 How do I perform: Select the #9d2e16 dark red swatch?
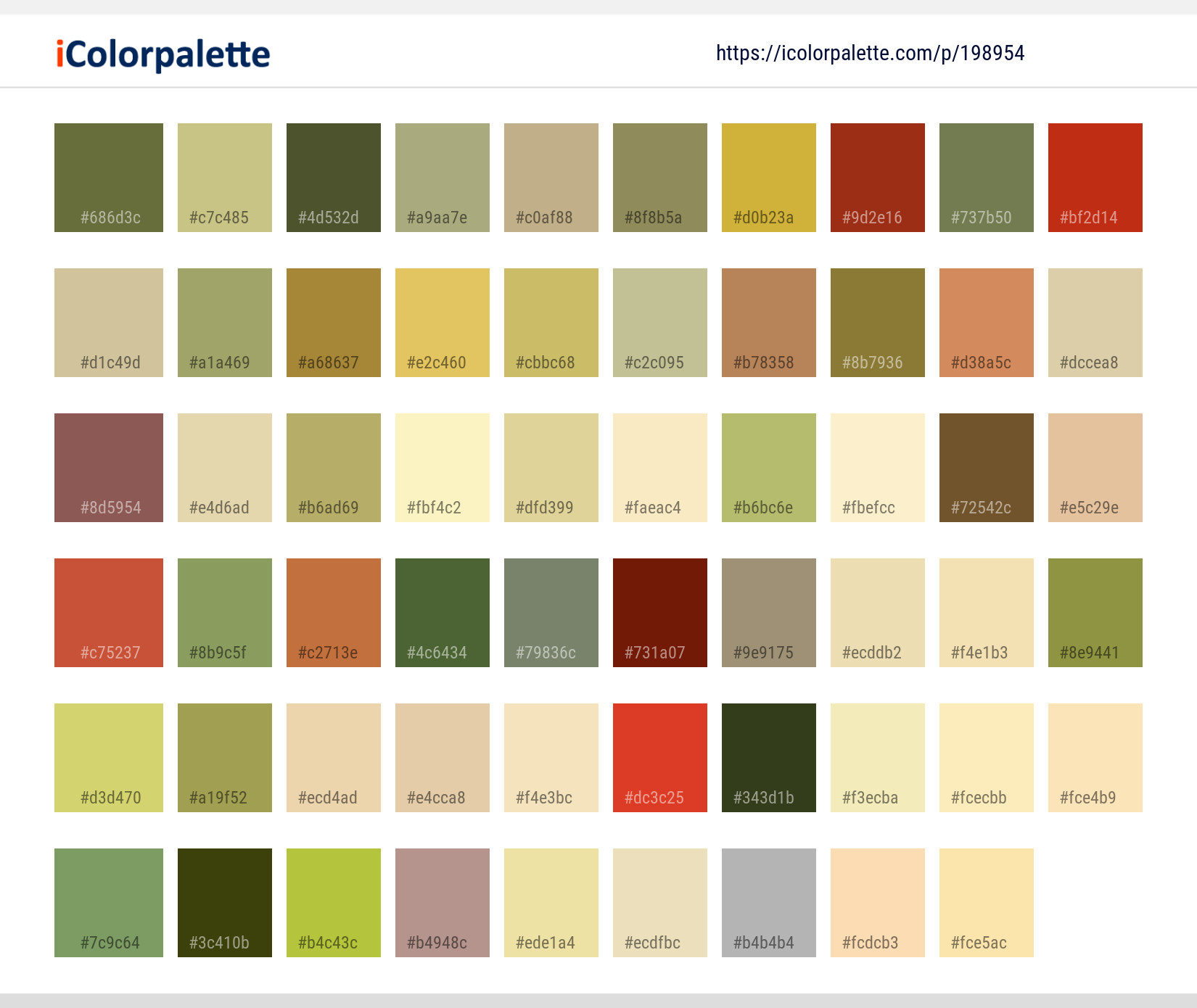[x=877, y=177]
